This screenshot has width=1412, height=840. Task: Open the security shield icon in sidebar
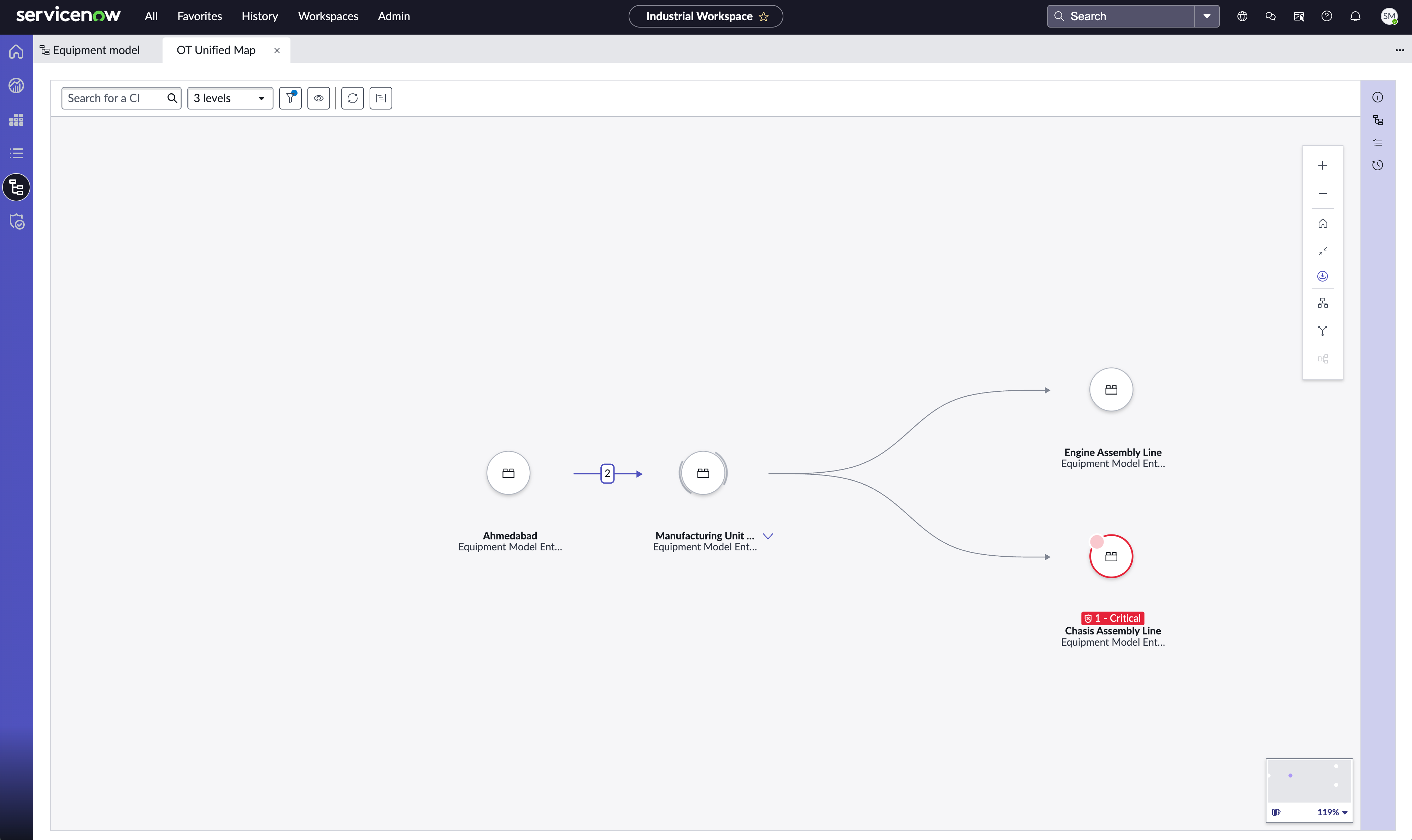point(17,221)
